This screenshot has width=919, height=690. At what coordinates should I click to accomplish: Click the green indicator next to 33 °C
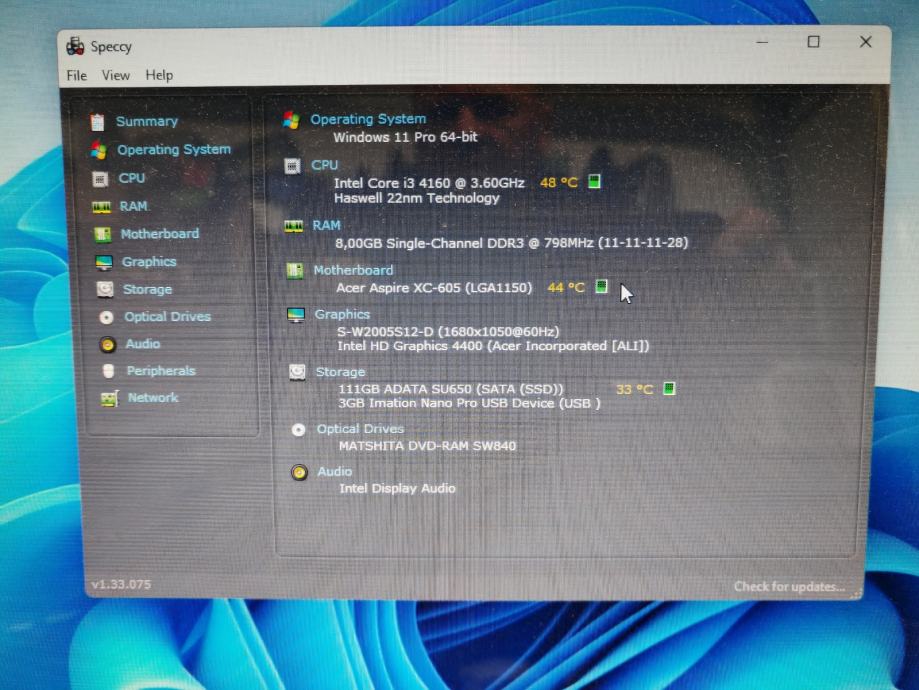(x=669, y=388)
